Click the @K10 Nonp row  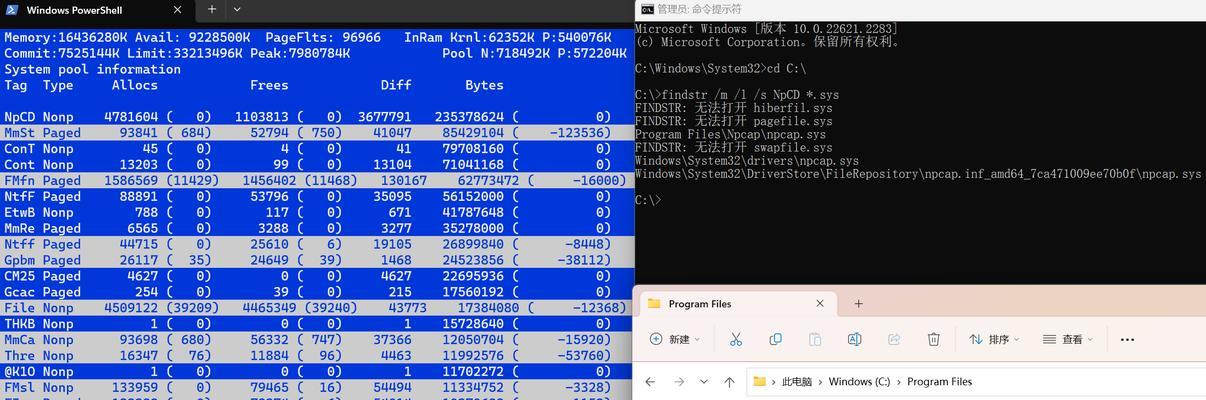point(317,373)
